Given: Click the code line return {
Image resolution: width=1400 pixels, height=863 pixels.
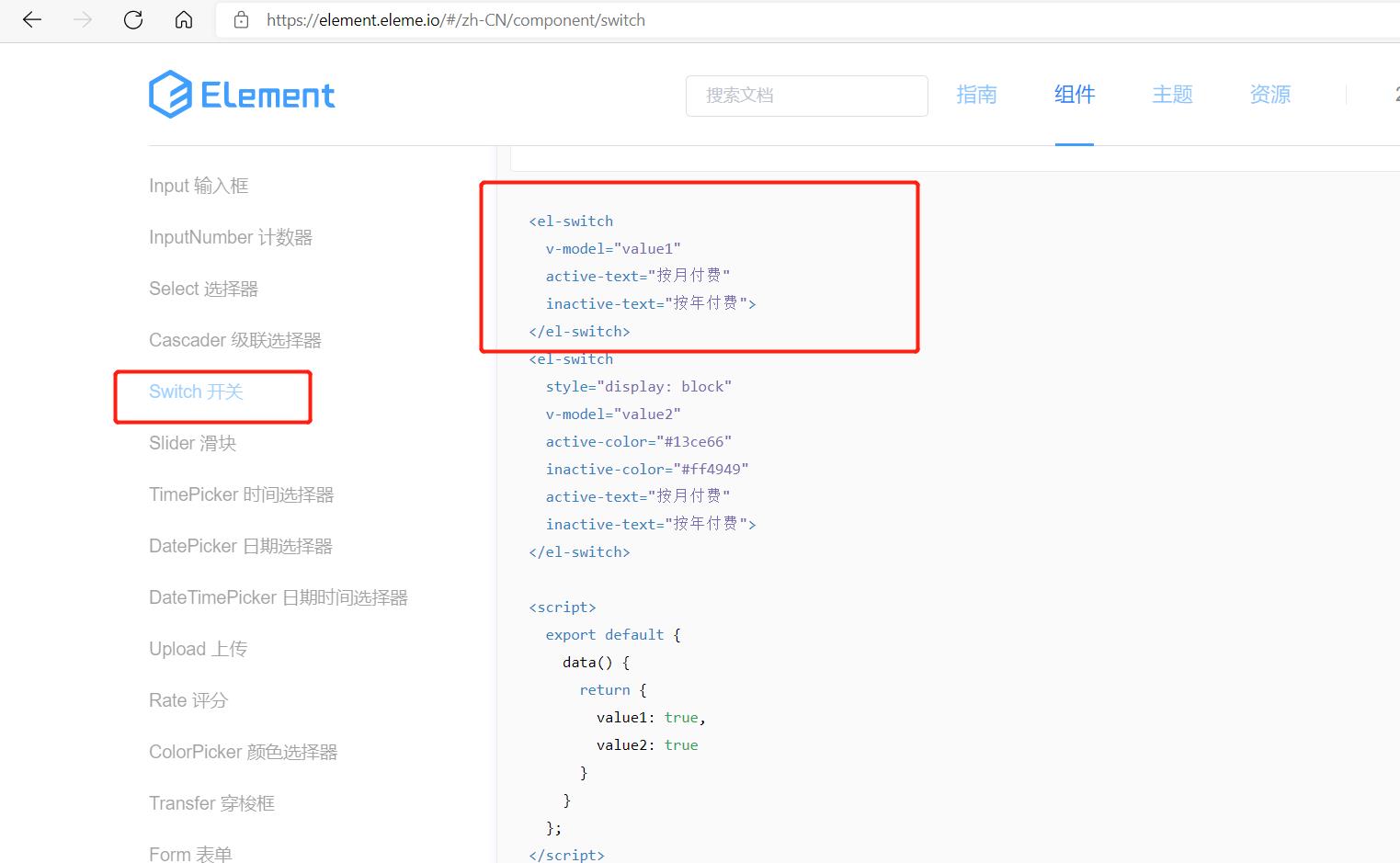Looking at the screenshot, I should (x=613, y=689).
